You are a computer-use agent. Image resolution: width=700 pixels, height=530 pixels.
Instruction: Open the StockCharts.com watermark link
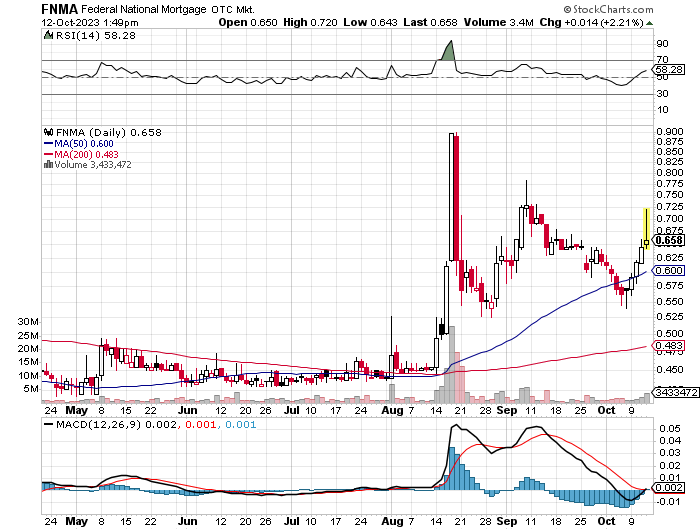pyautogui.click(x=608, y=9)
